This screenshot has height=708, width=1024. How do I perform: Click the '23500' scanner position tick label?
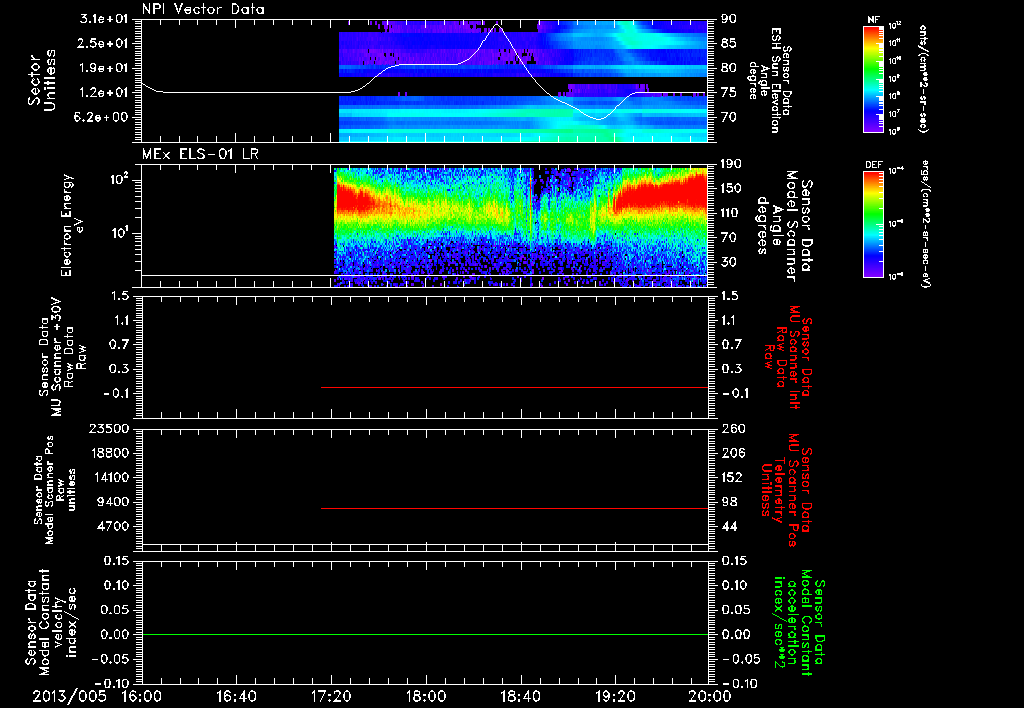tap(110, 428)
